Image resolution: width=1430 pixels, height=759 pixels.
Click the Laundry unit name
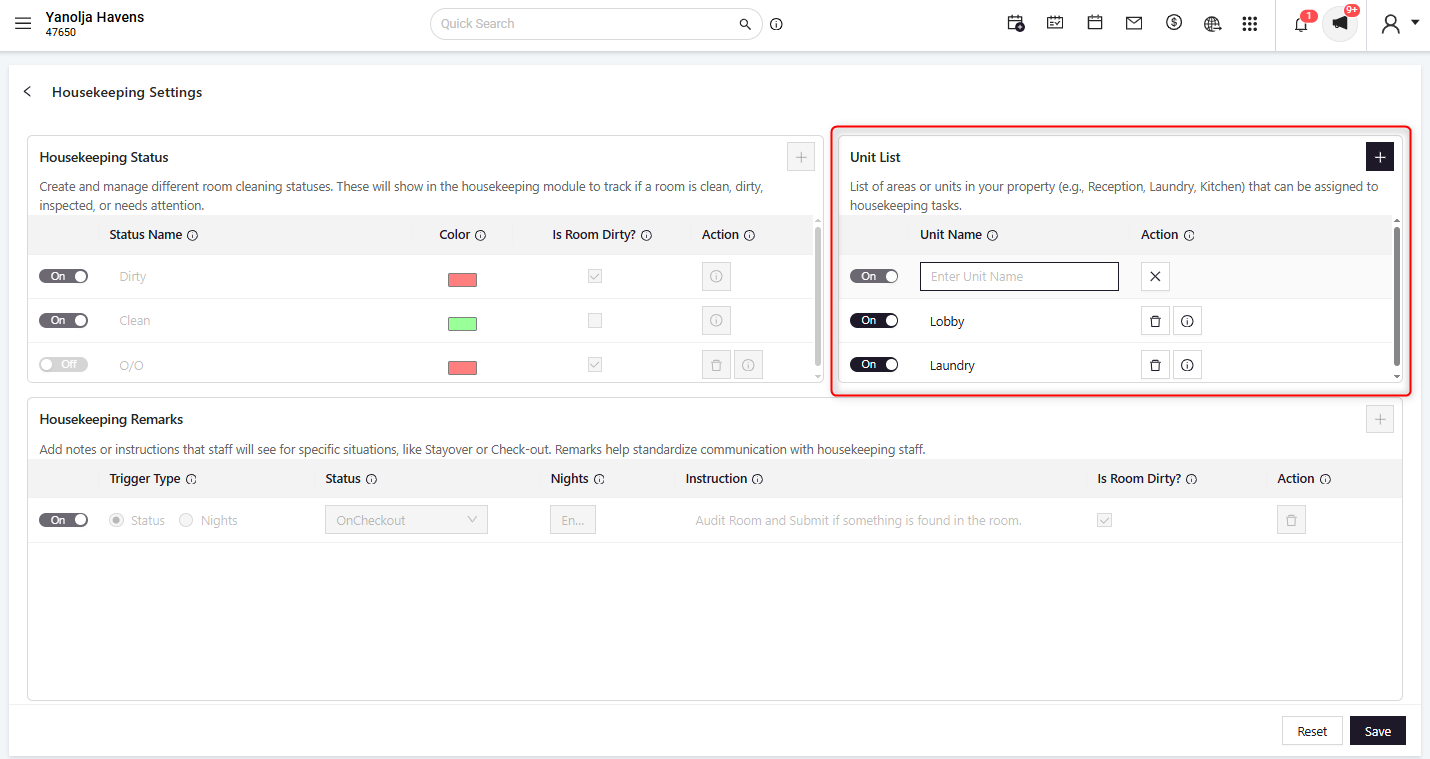tap(952, 366)
